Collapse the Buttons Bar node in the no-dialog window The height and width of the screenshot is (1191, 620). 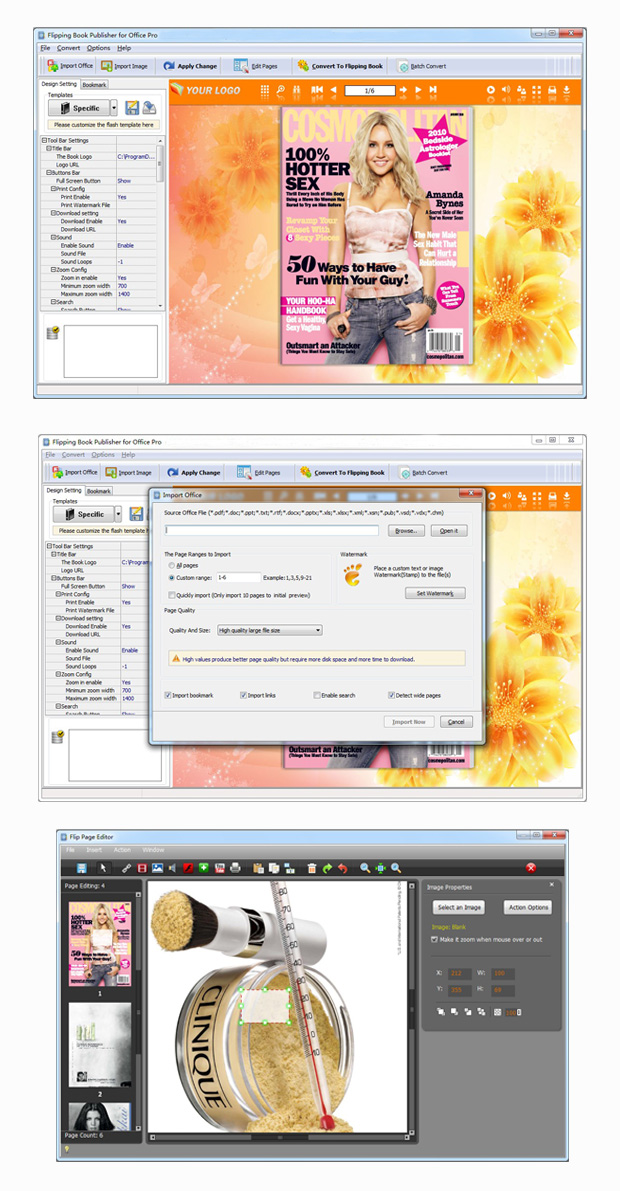(49, 172)
